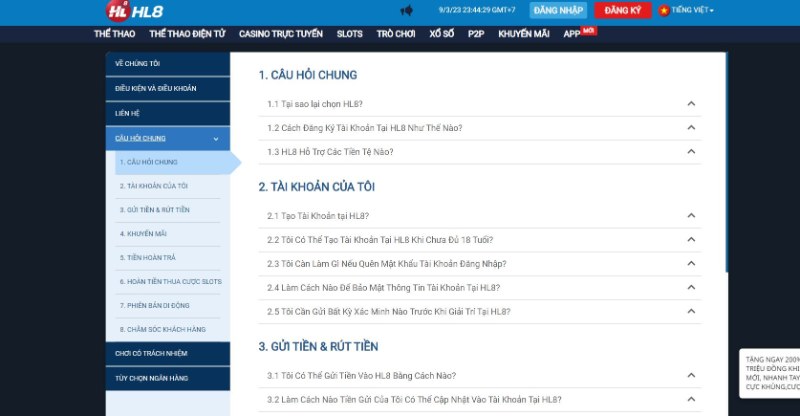
Task: Open the TIẾNG VIỆT language dropdown
Action: click(692, 10)
